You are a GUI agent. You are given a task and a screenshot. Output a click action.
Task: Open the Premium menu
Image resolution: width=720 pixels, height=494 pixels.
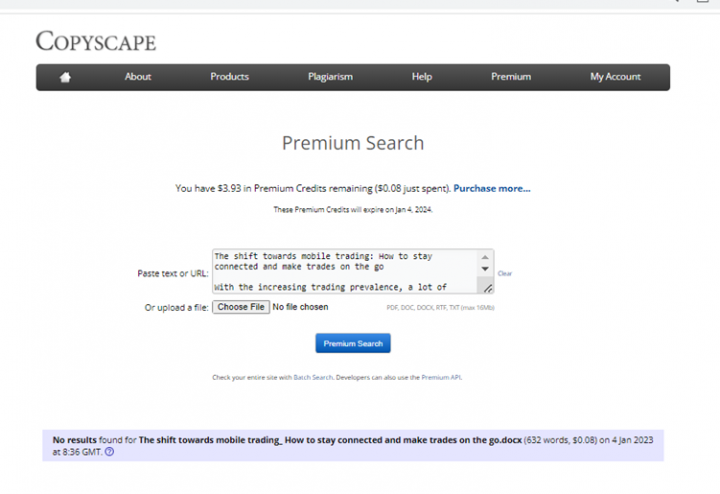click(x=511, y=77)
